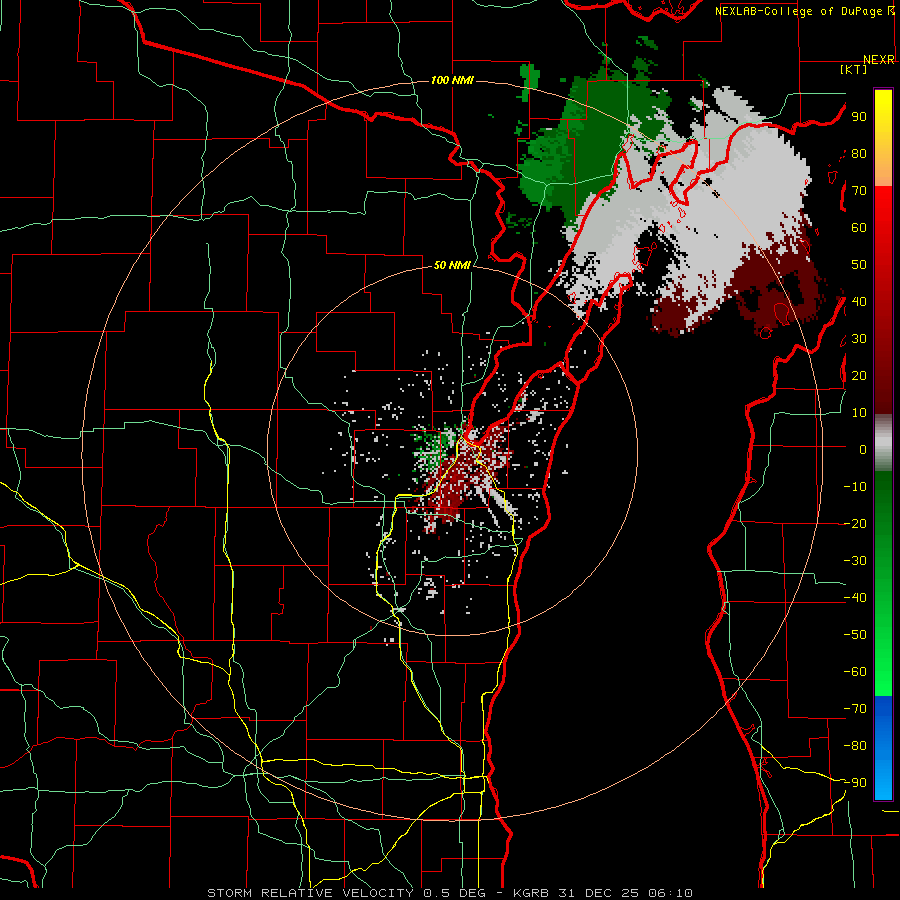This screenshot has width=900, height=900.
Task: Click the NEXR label above the color scale
Action: 879,60
